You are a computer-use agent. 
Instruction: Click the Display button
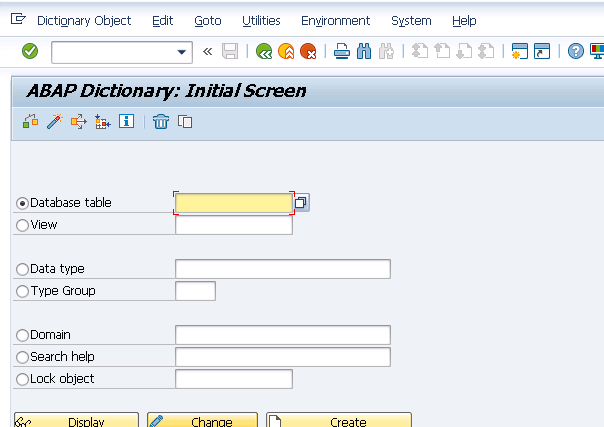point(76,420)
